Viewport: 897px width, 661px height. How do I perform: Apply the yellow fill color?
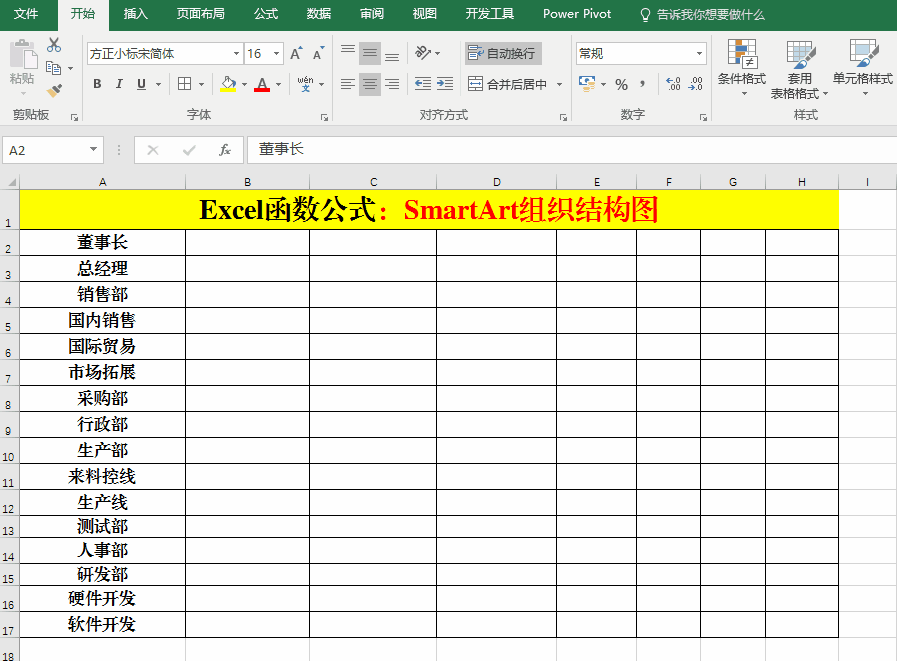[227, 84]
